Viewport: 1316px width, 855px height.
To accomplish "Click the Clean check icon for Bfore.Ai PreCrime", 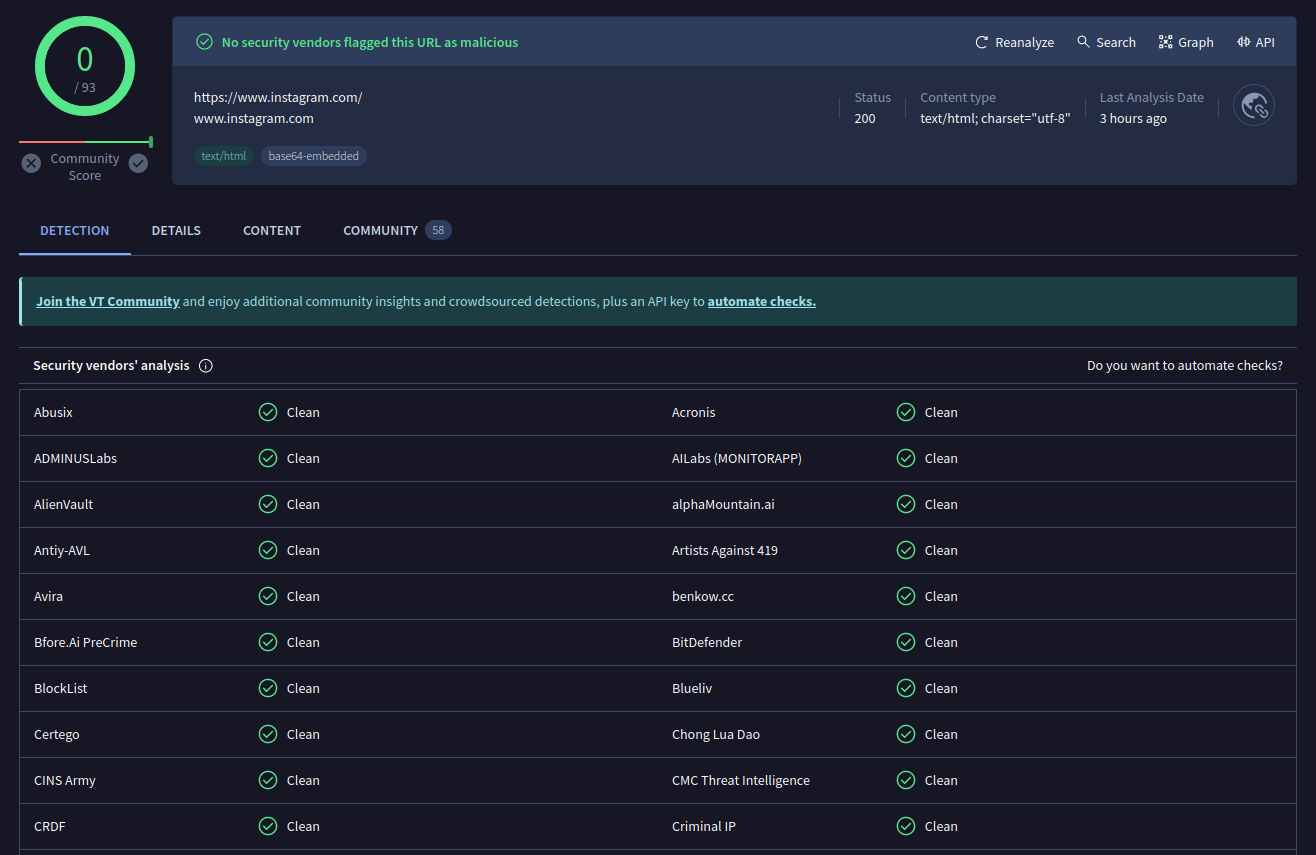I will tap(268, 642).
